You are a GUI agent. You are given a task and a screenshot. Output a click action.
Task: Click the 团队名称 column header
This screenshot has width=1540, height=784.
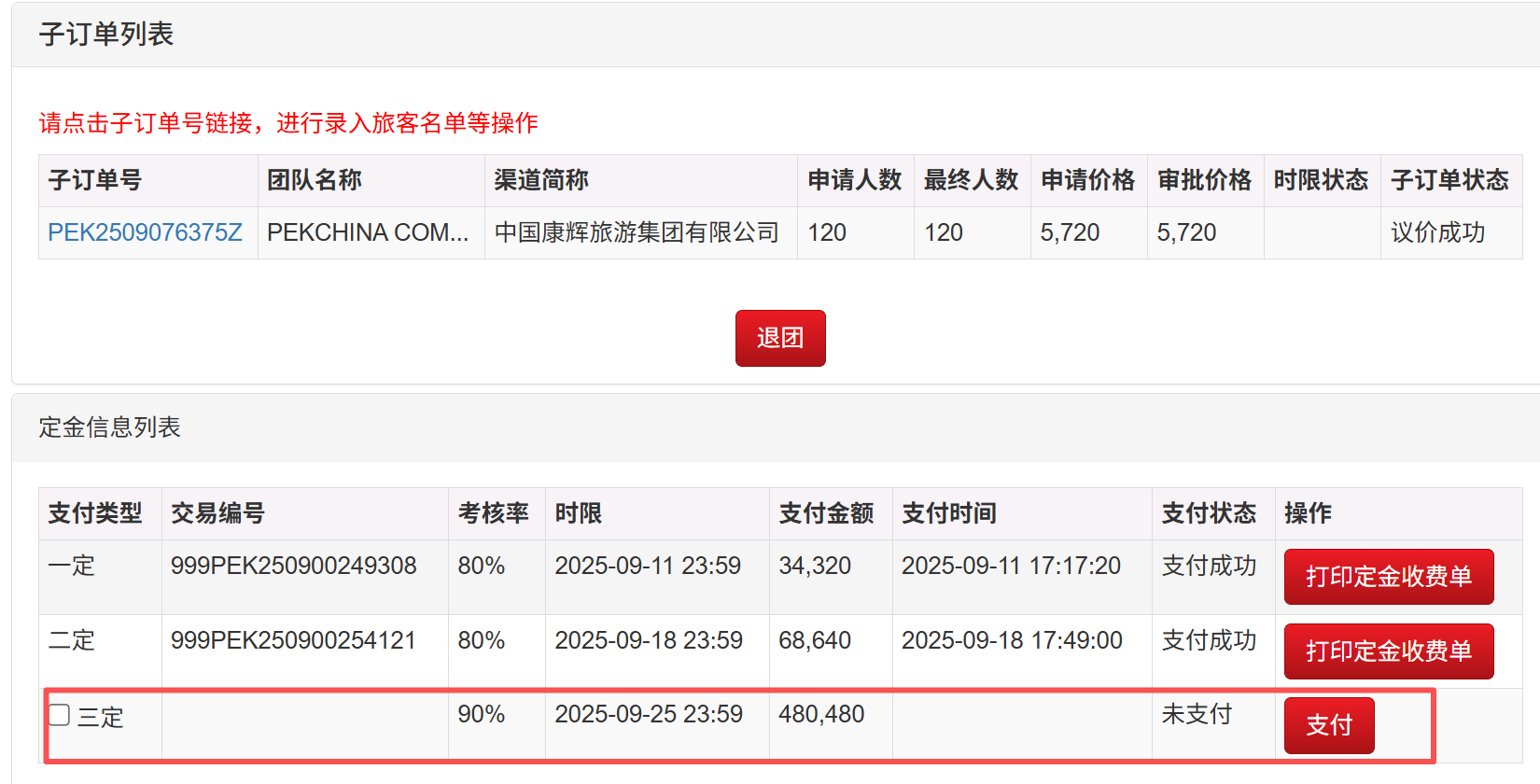(315, 180)
